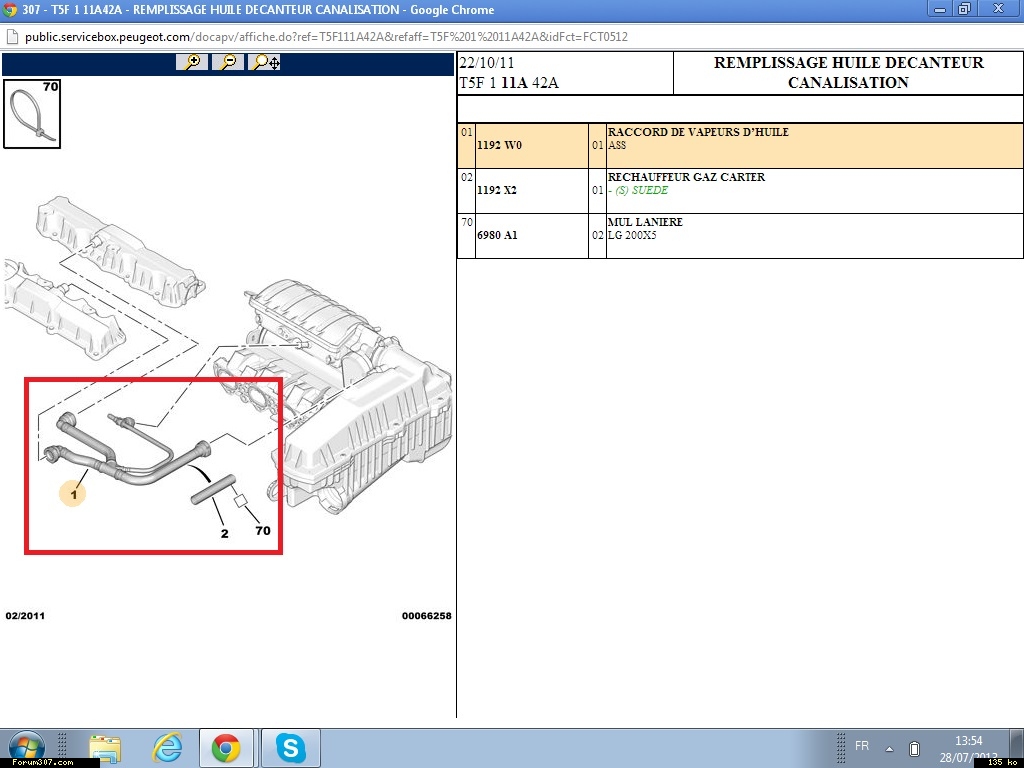Click RACCORD DE VAPEURS D'HUILE description
This screenshot has width=1024, height=768.
(x=698, y=132)
